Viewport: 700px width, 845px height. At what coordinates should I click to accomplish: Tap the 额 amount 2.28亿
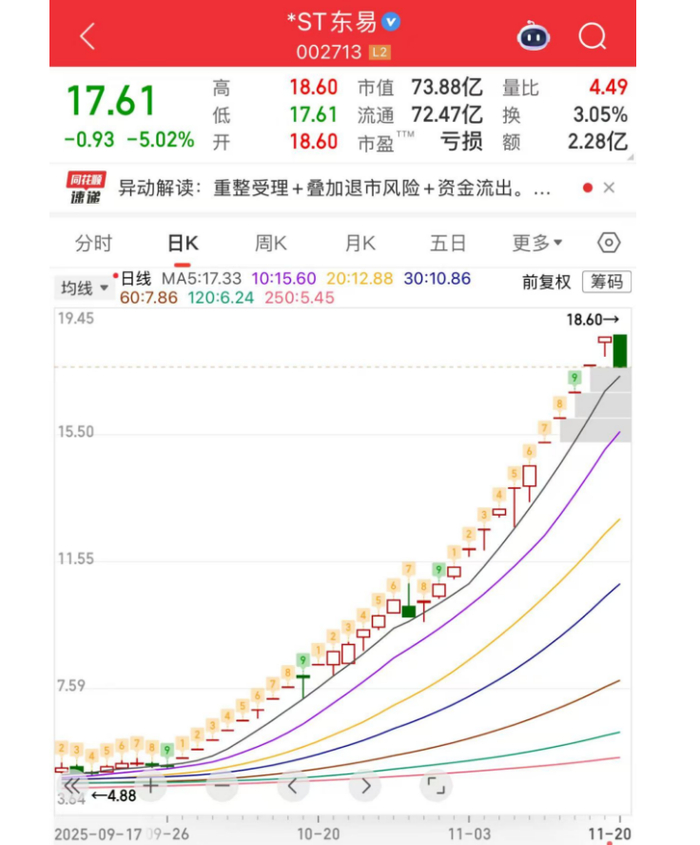[598, 142]
